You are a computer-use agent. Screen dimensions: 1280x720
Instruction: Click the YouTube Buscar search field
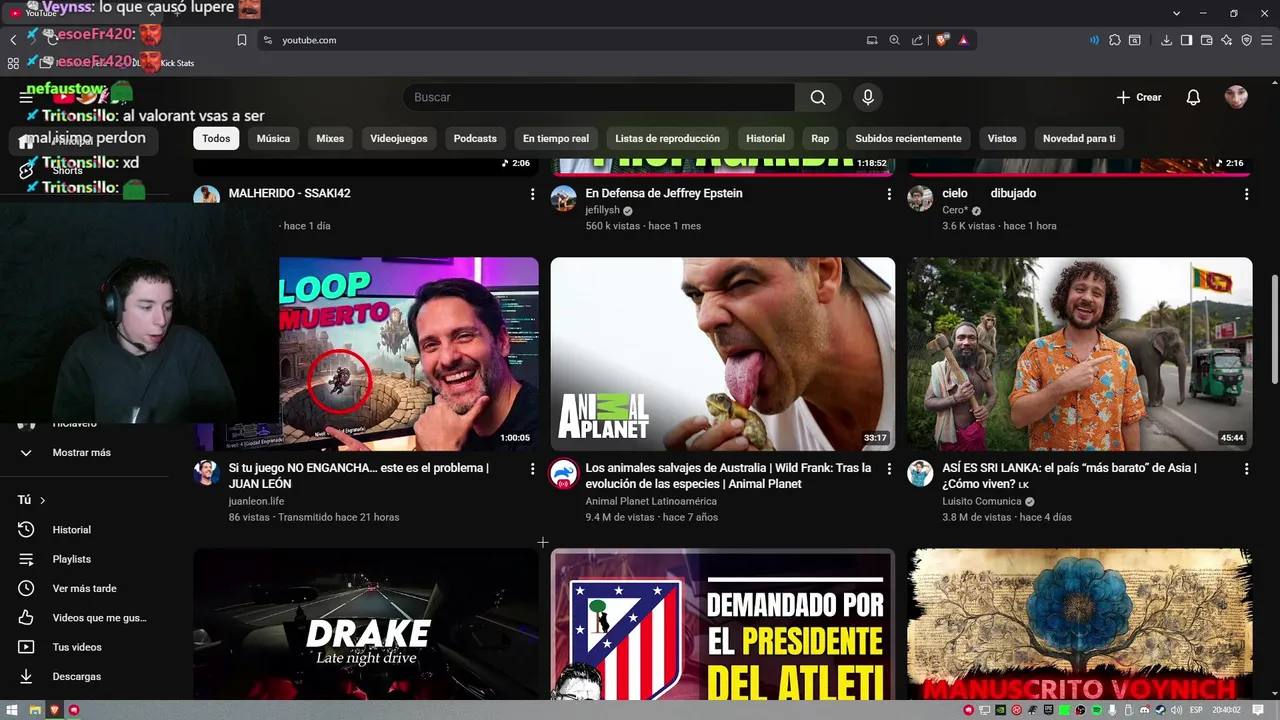[x=599, y=97]
